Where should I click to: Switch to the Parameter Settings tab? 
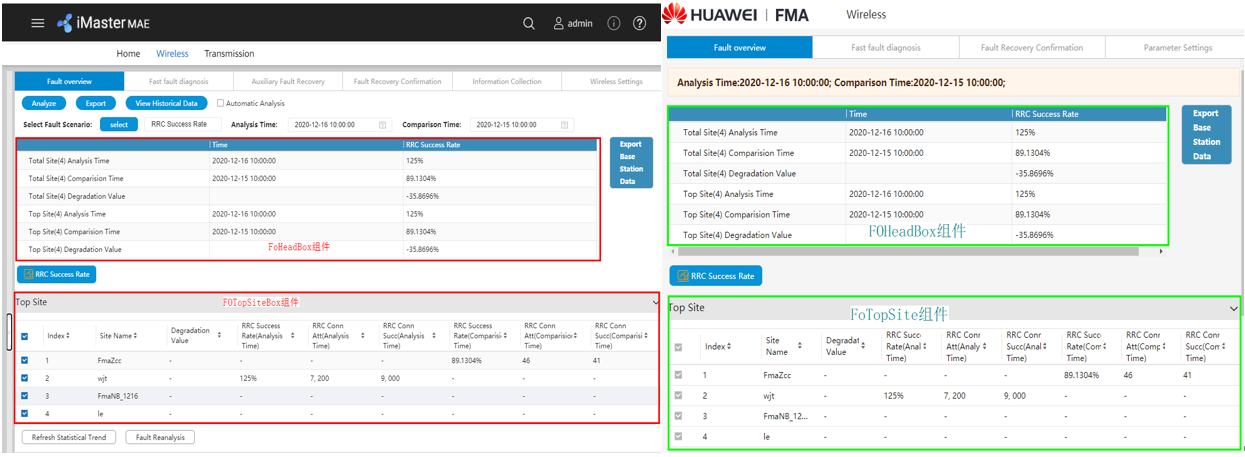[x=1178, y=47]
